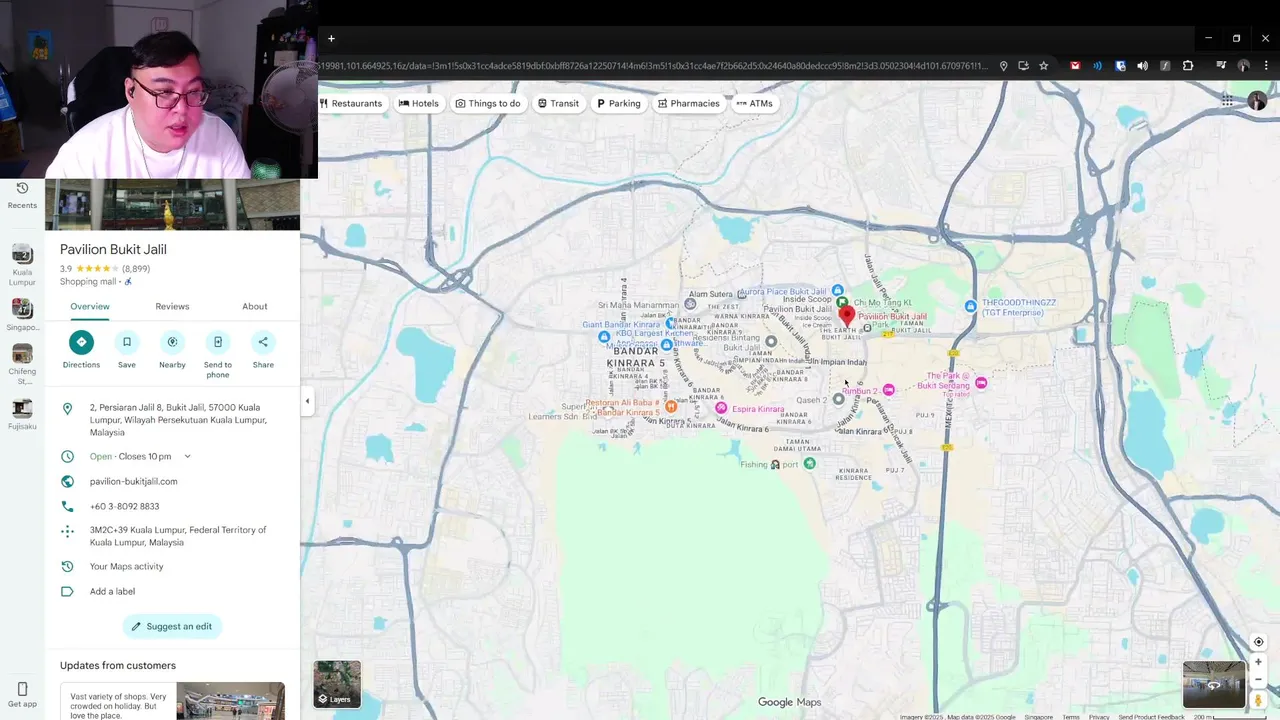This screenshot has width=1280, height=720.
Task: Click Add a label
Action: [x=112, y=591]
